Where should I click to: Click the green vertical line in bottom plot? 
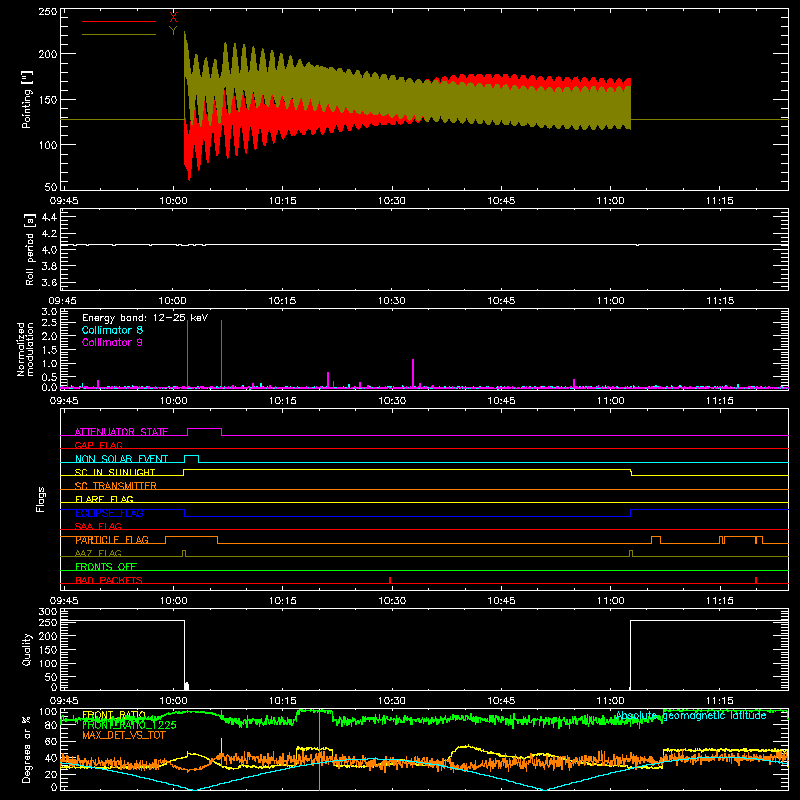[320, 750]
